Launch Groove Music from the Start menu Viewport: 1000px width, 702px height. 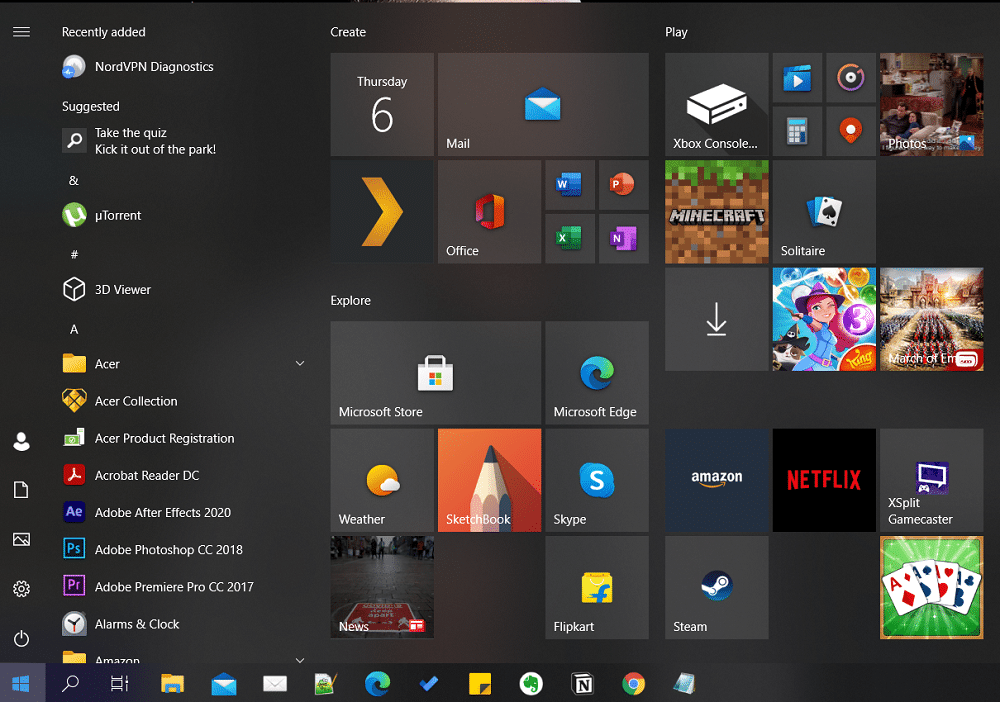(851, 78)
